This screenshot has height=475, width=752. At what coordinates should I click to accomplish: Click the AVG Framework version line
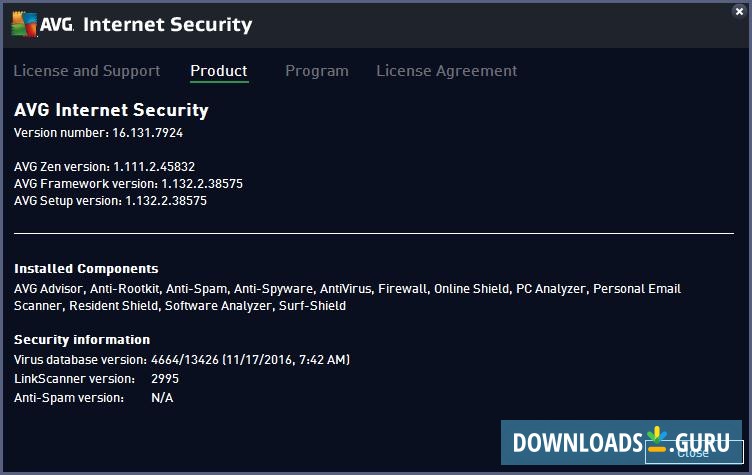coord(128,184)
